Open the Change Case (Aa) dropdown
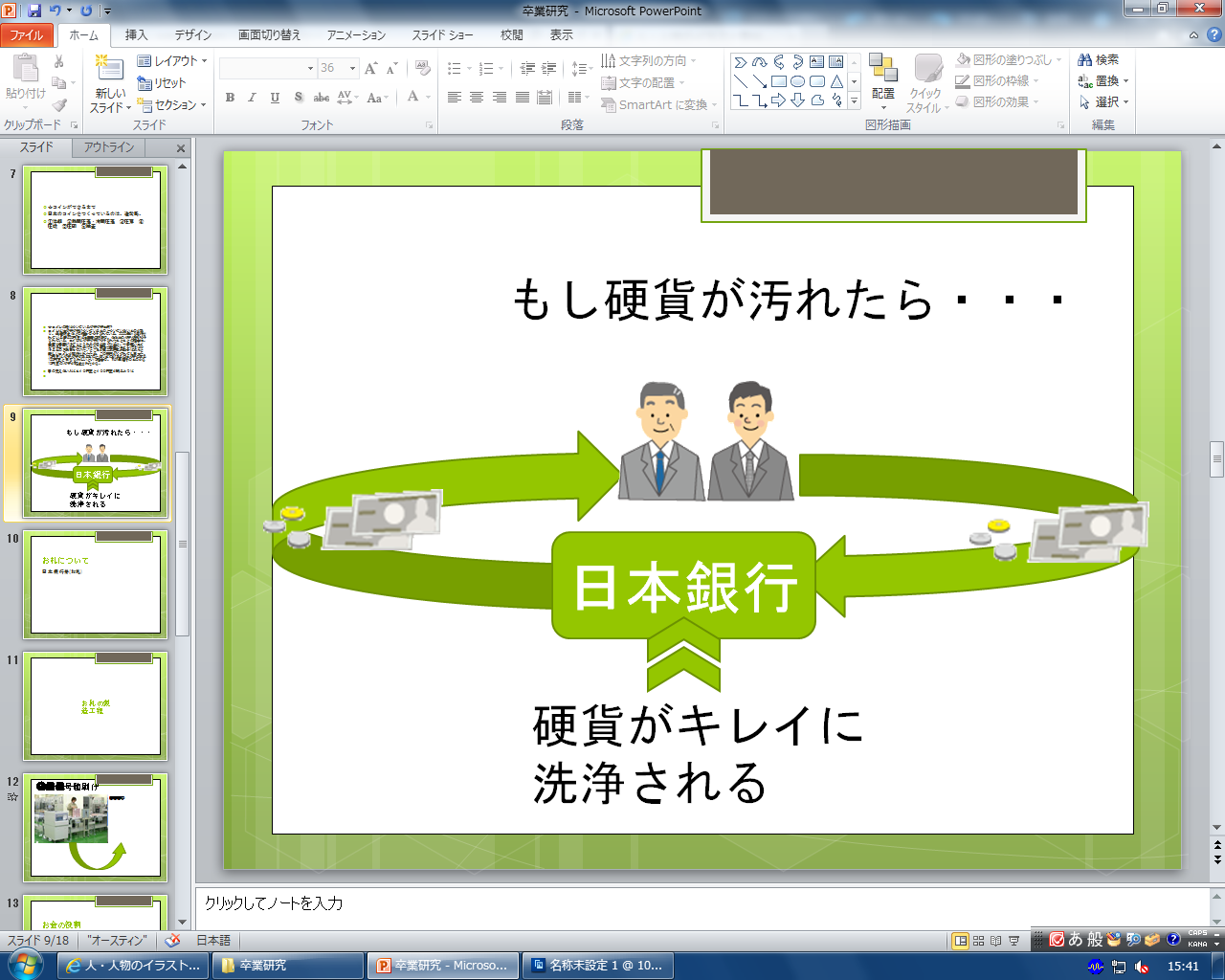This screenshot has height=980, width=1225. pos(377,98)
